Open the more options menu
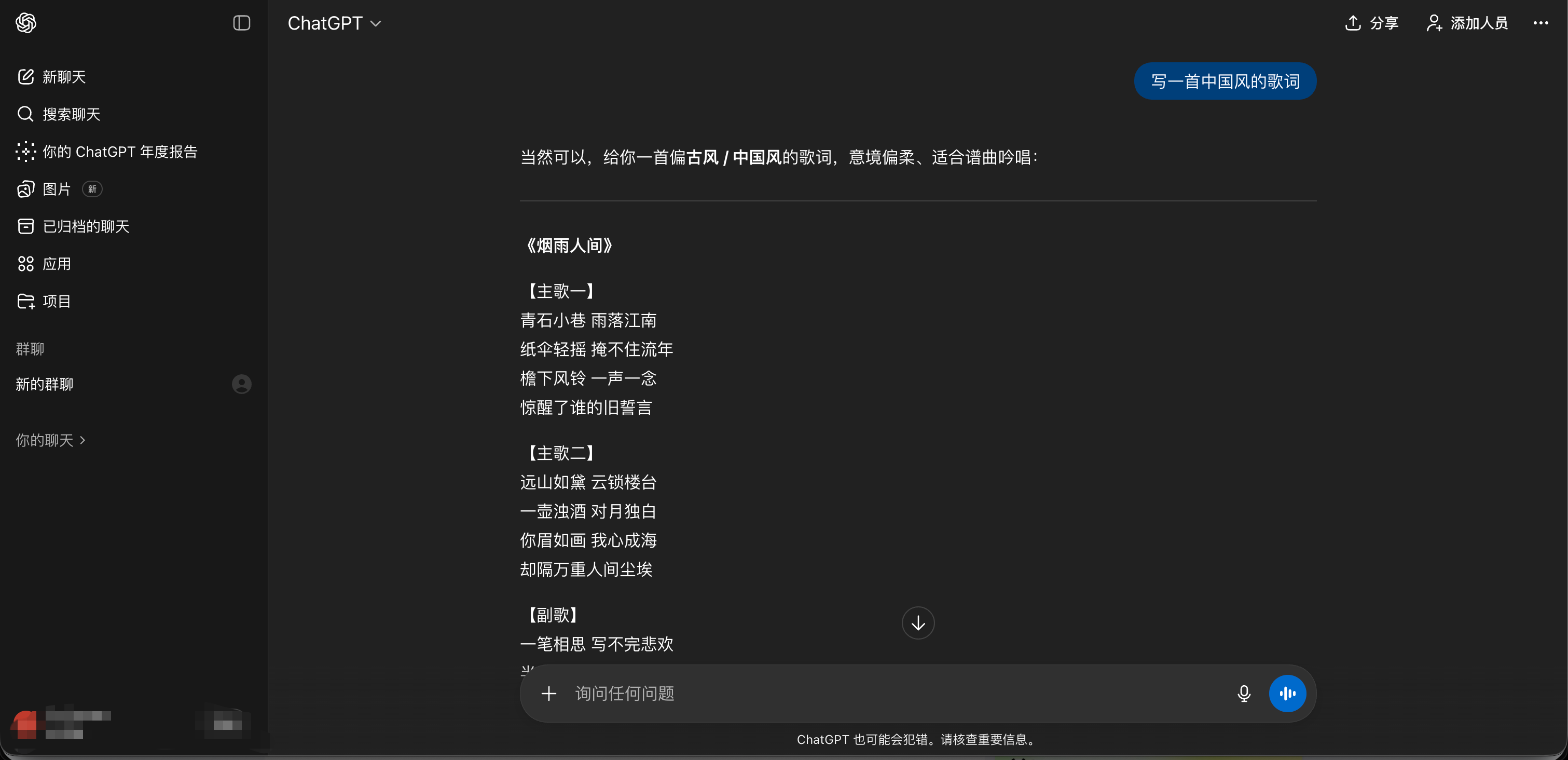 point(1541,22)
